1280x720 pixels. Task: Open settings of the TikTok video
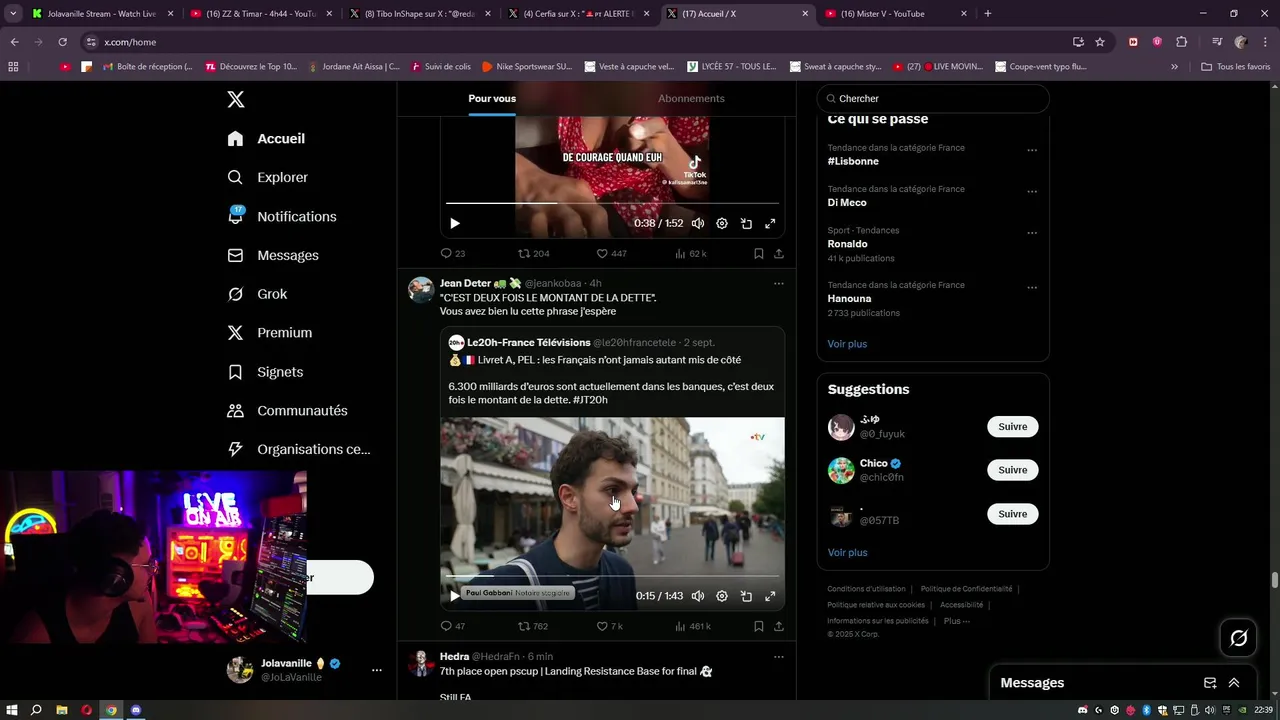pos(722,224)
